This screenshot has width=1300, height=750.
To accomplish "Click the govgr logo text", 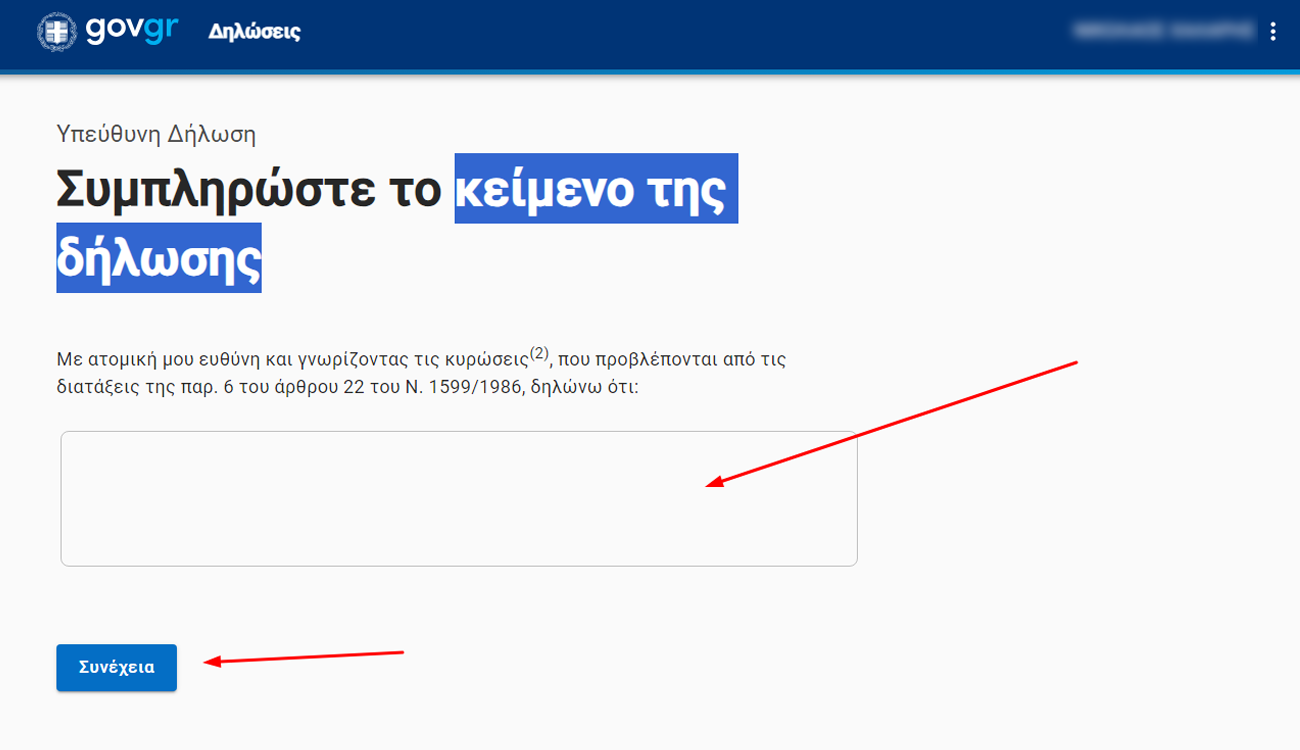I will point(131,30).
